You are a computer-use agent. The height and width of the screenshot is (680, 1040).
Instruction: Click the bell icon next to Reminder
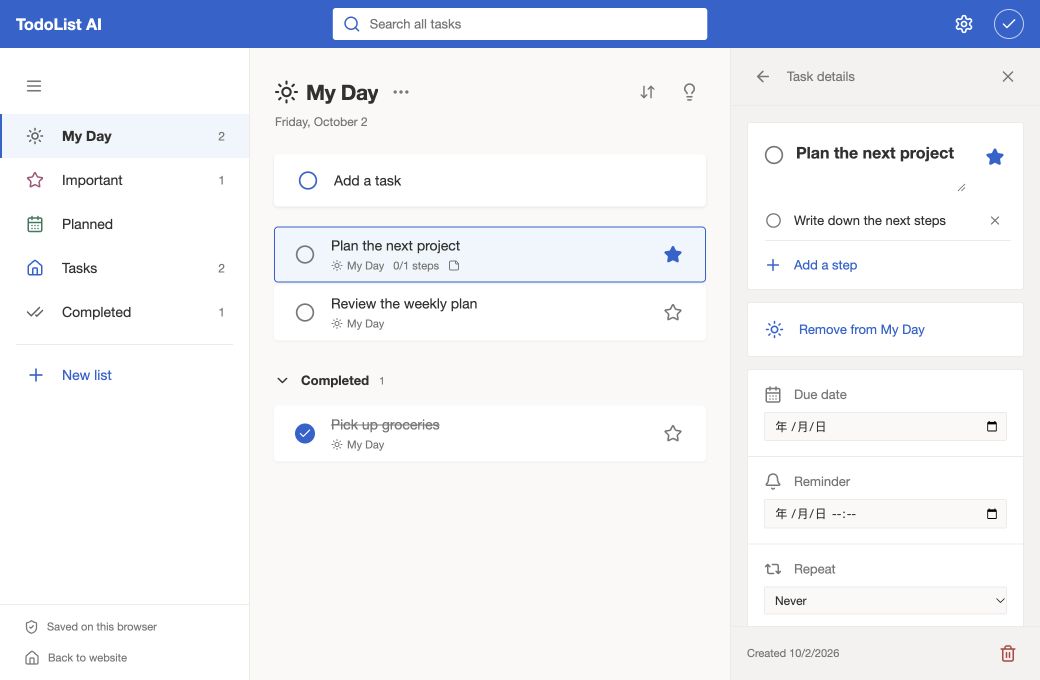coord(773,482)
